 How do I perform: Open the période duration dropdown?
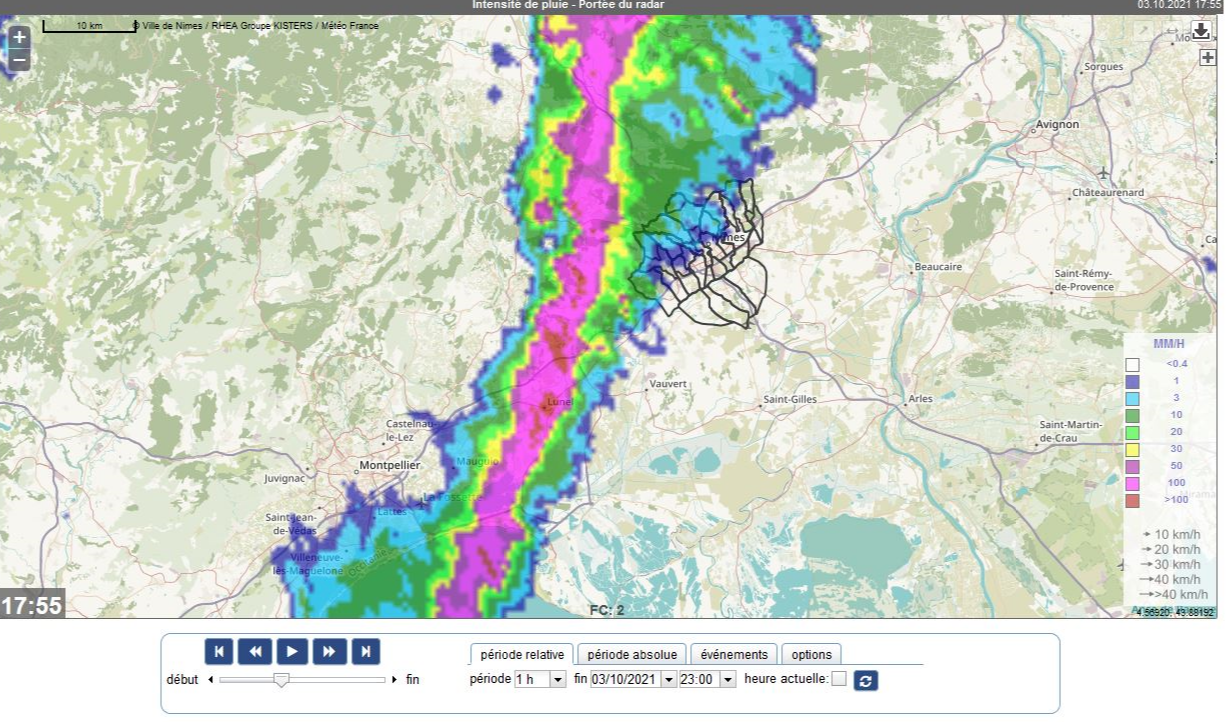(x=538, y=680)
